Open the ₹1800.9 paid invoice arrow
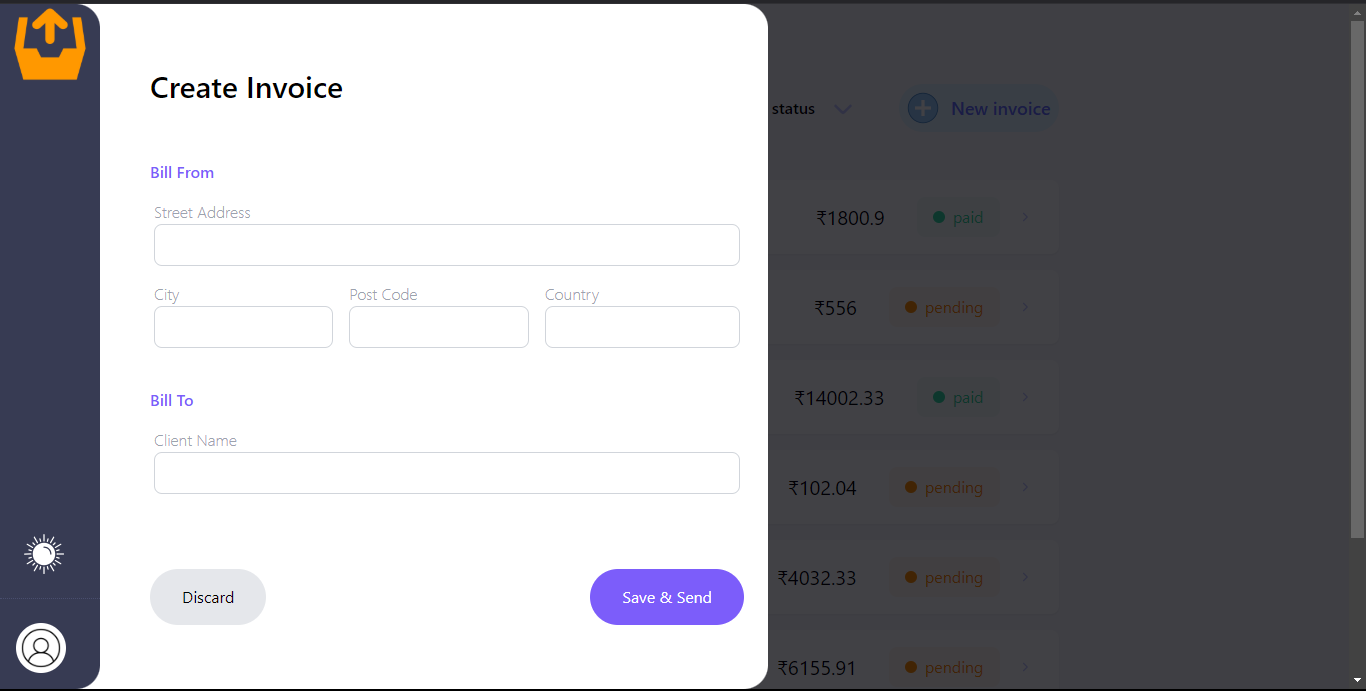The image size is (1366, 691). coord(1026,217)
